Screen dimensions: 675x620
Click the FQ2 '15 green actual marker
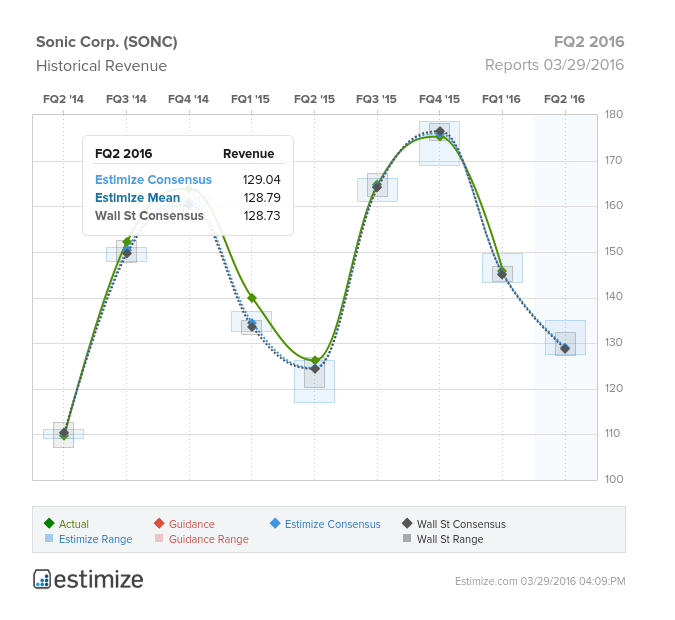[x=315, y=360]
